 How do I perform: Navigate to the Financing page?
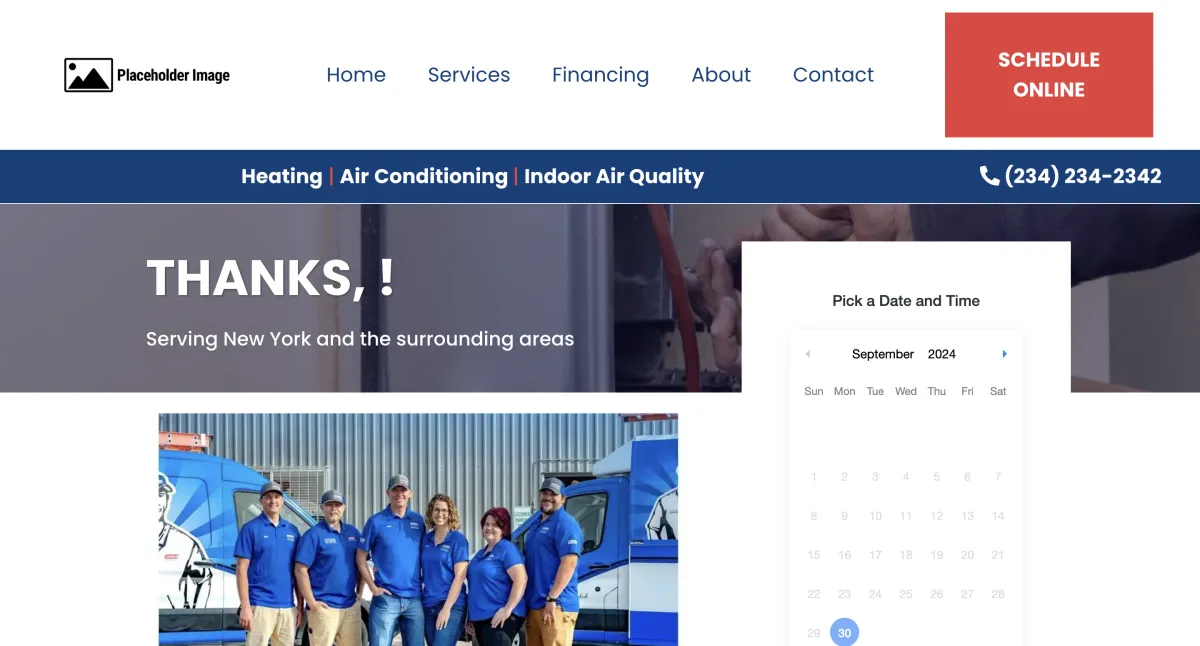[600, 75]
